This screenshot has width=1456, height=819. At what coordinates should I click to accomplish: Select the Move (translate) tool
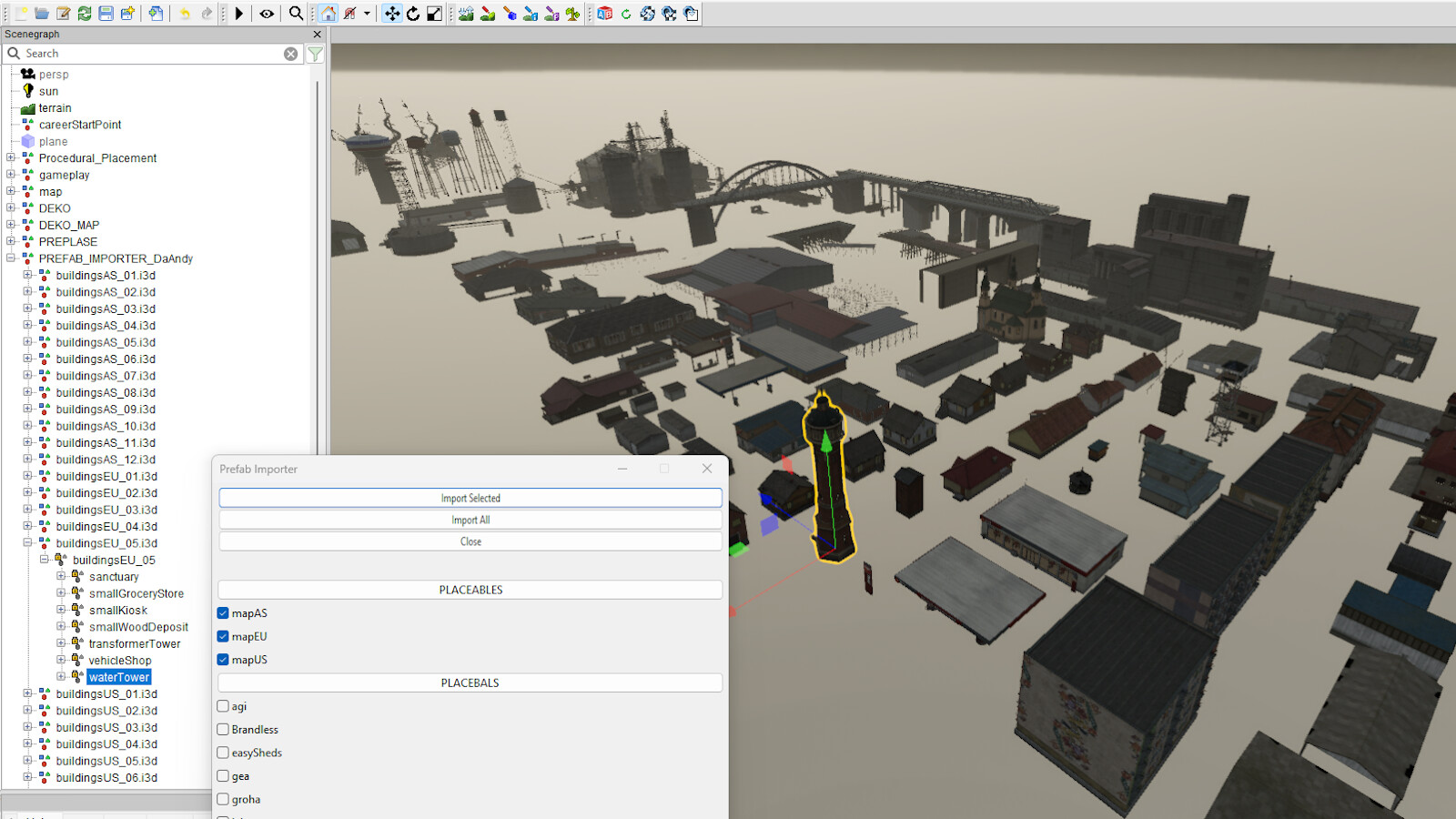pyautogui.click(x=391, y=14)
